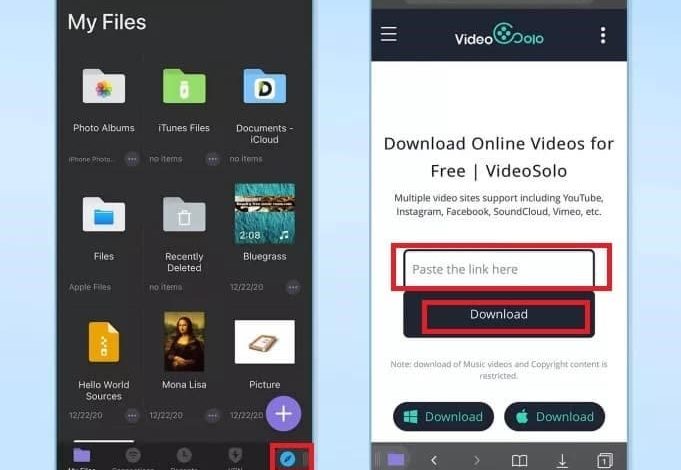Viewport: 681px width, 470px height.
Task: Click the dark Download button under link field
Action: coord(499,314)
